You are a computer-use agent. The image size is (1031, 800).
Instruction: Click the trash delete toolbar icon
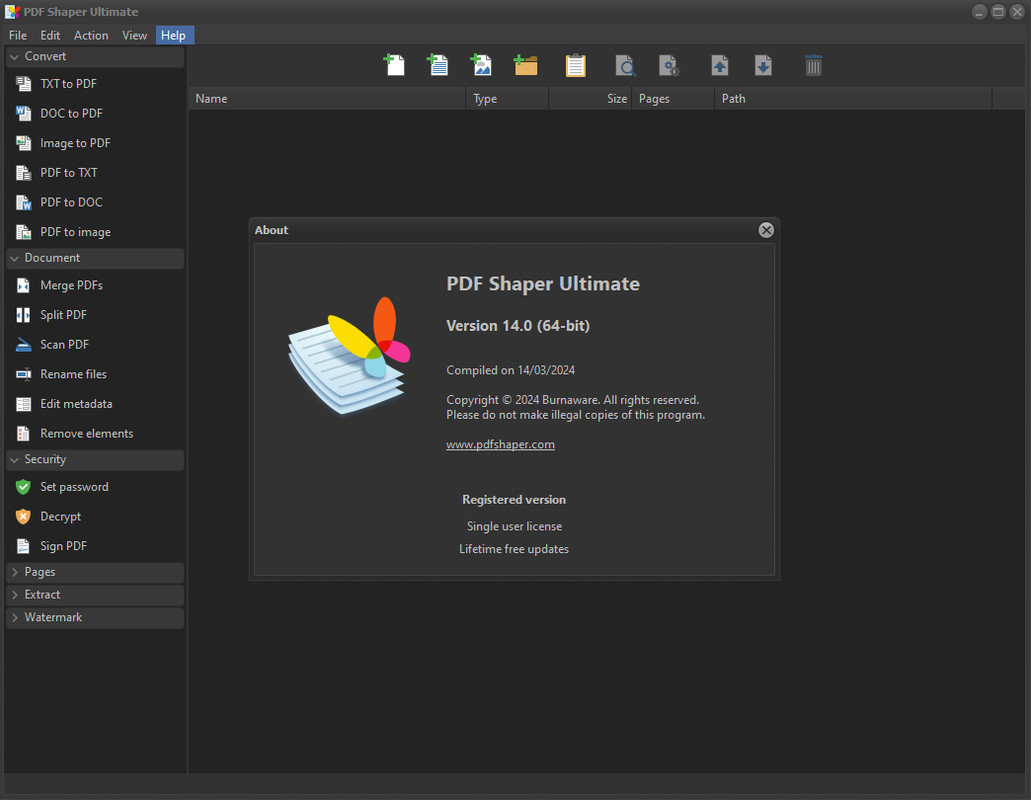pos(813,65)
